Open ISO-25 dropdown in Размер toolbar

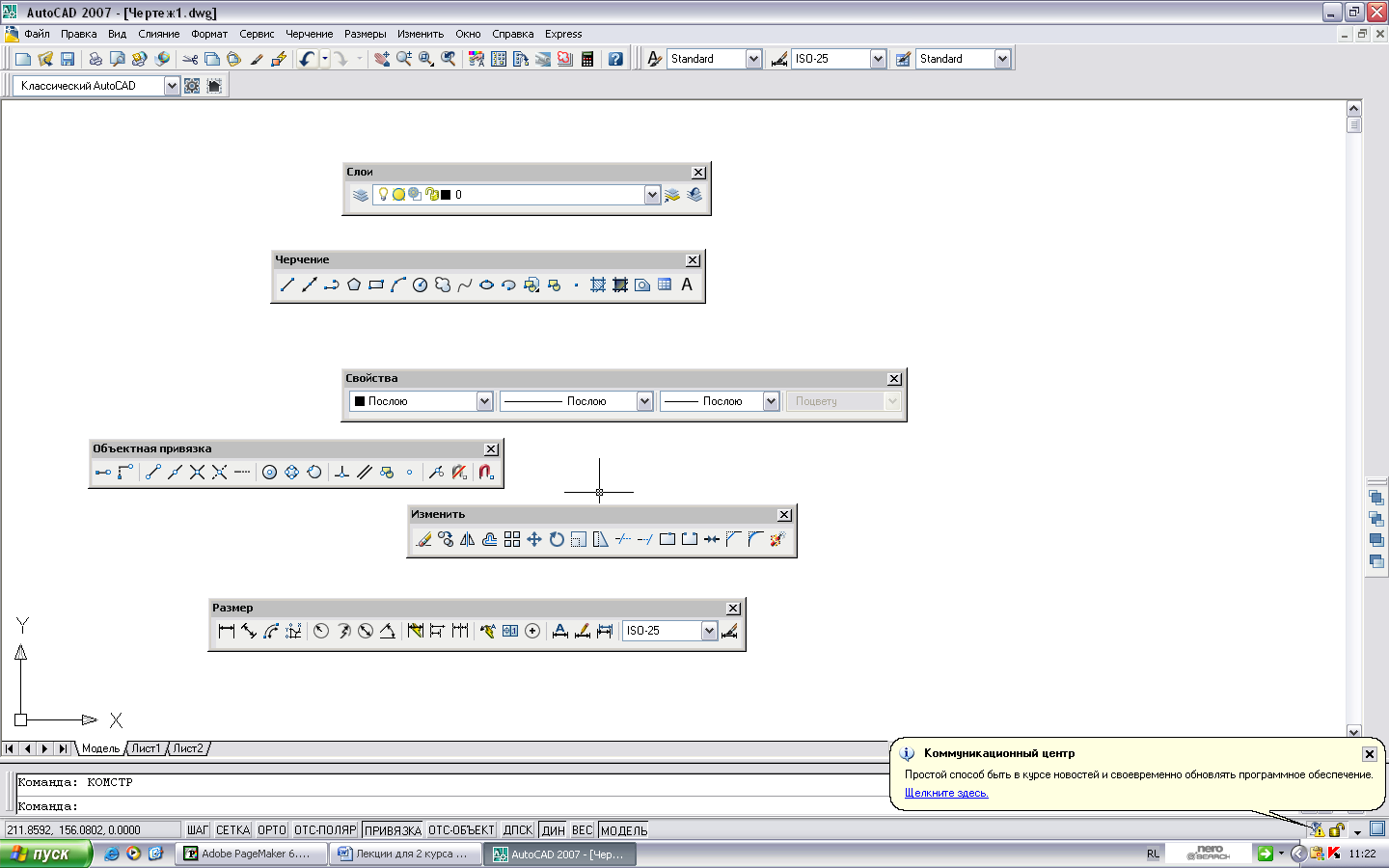[709, 631]
